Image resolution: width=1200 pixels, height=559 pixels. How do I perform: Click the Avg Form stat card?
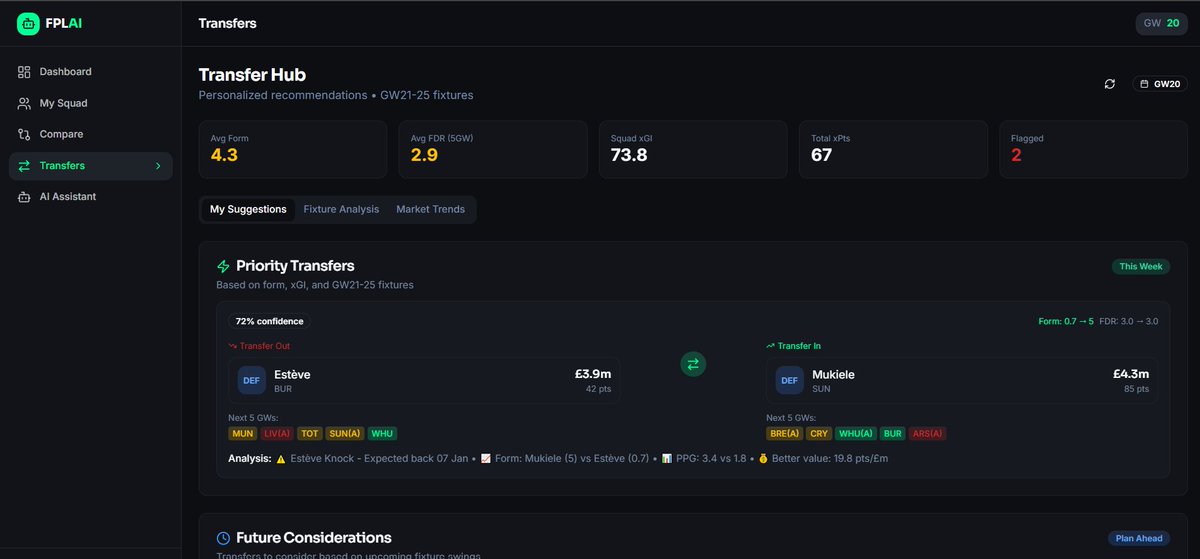[293, 150]
